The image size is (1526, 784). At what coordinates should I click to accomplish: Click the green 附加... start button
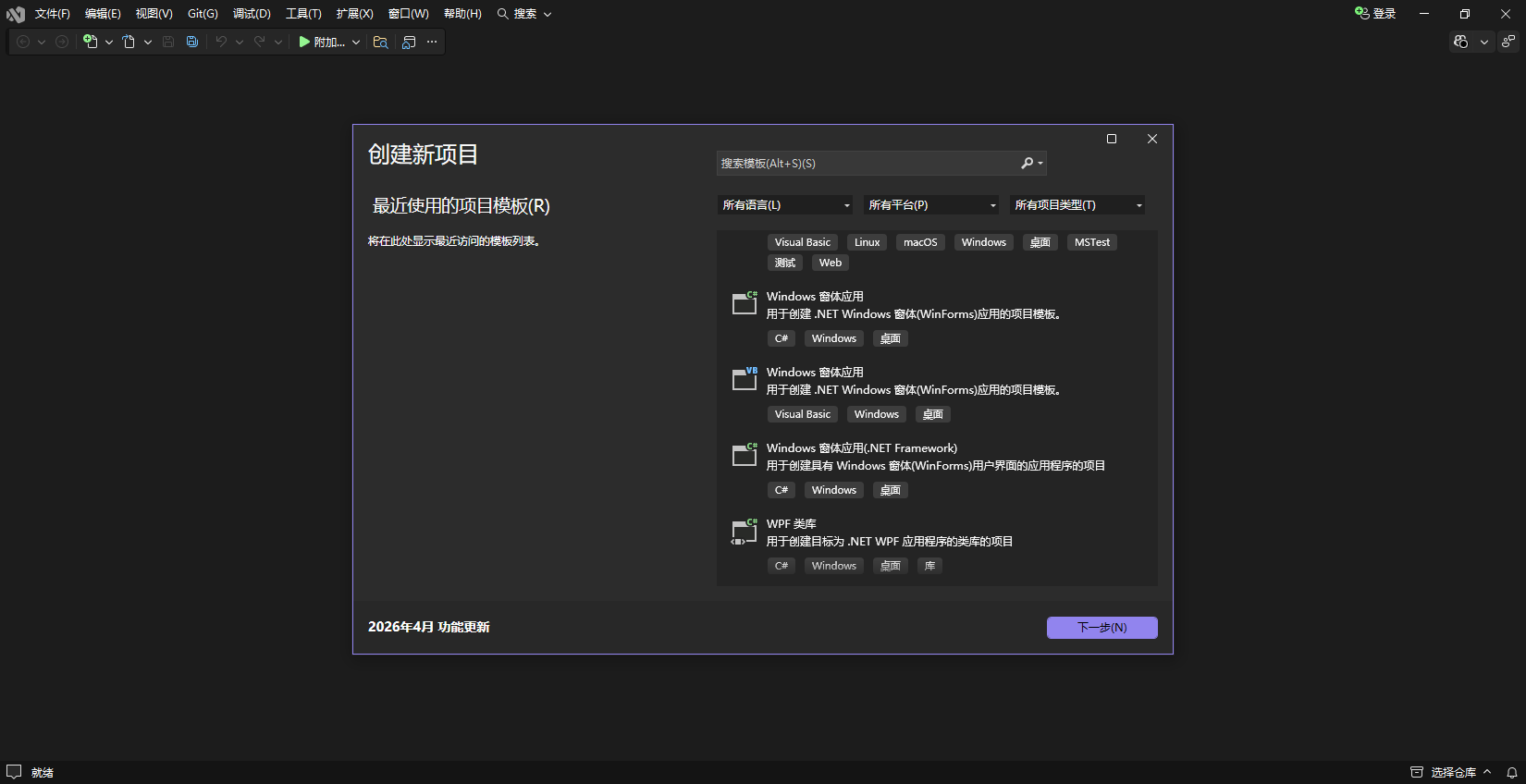(x=322, y=42)
